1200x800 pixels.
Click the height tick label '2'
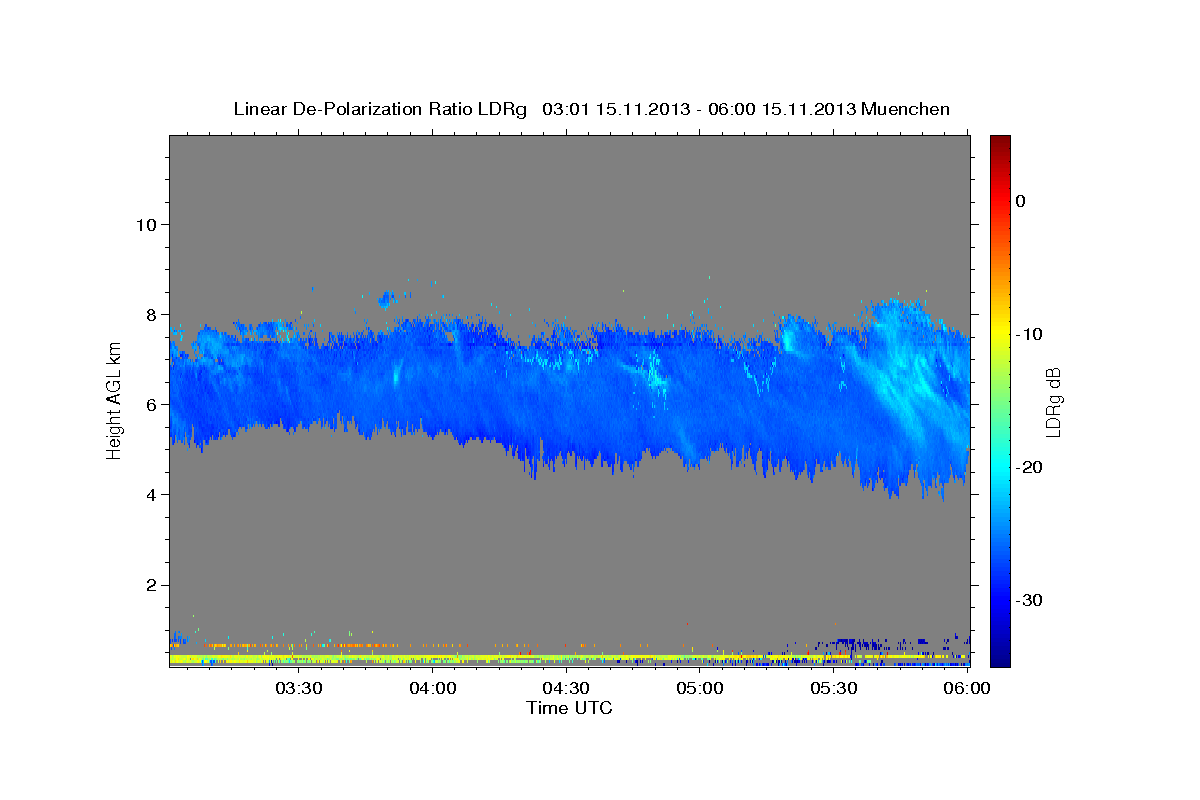[151, 585]
